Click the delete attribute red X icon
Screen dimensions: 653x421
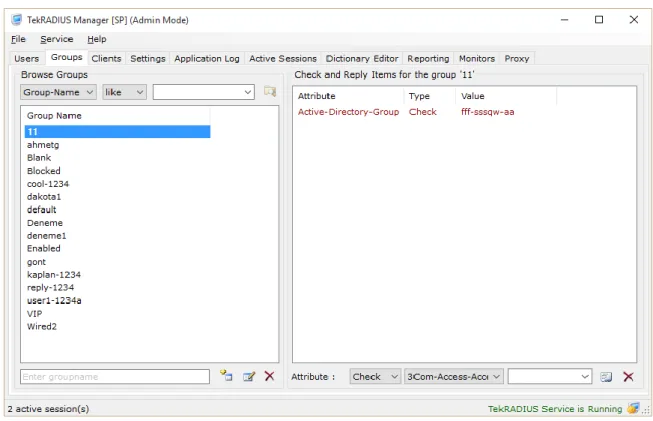click(x=628, y=377)
